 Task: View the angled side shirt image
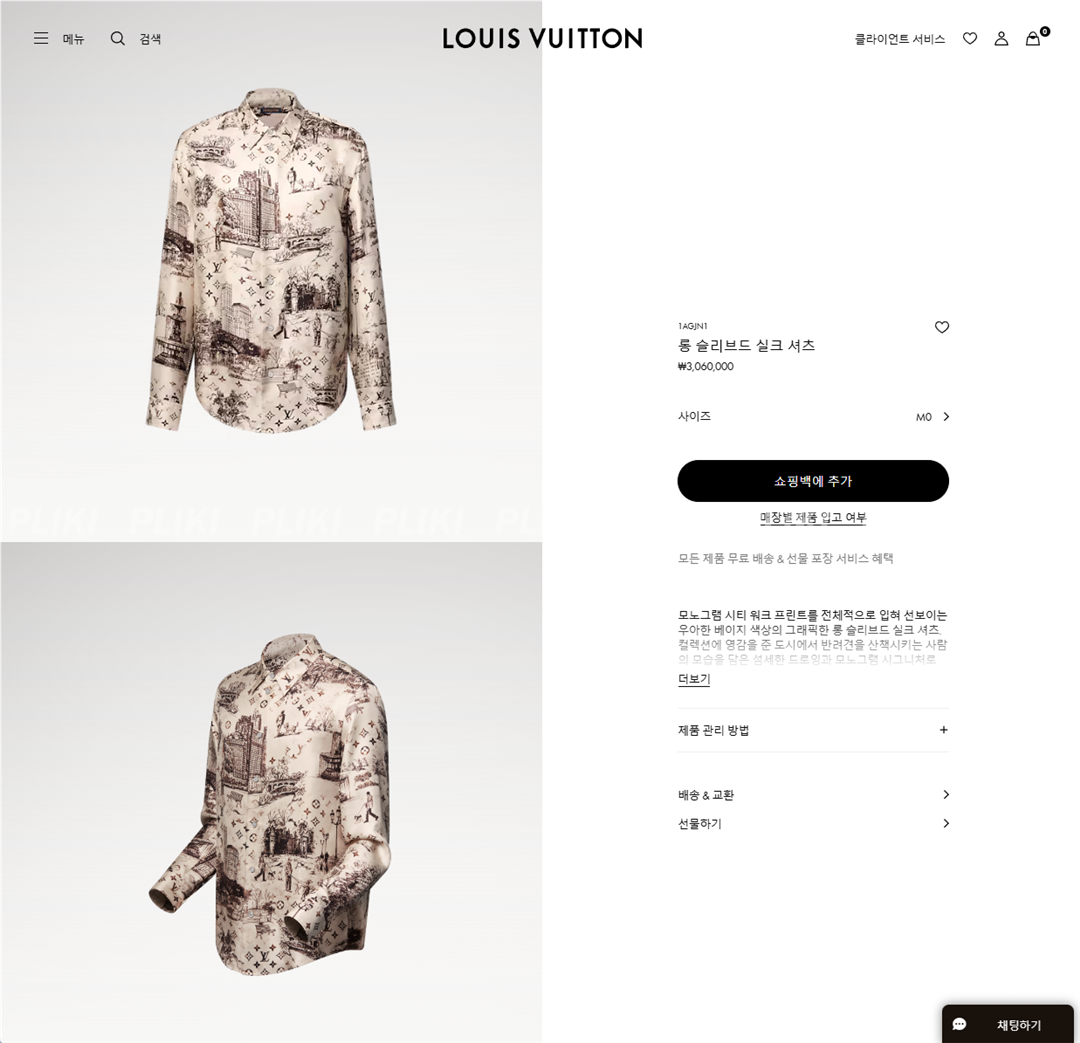271,804
